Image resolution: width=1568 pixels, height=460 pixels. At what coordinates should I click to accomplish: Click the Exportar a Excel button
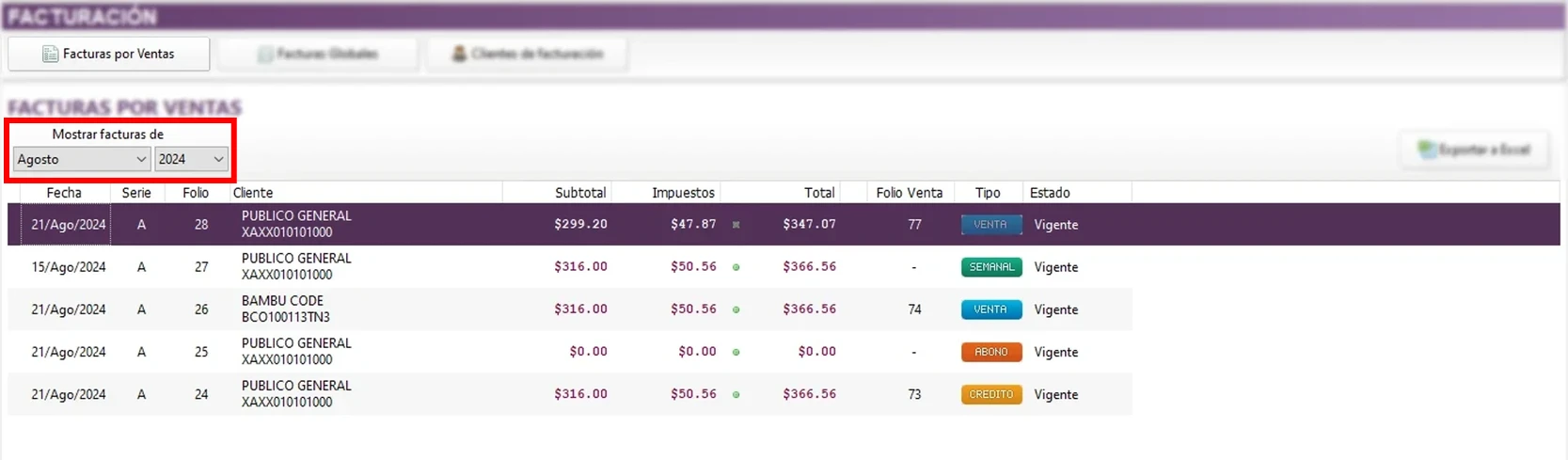(x=1474, y=150)
